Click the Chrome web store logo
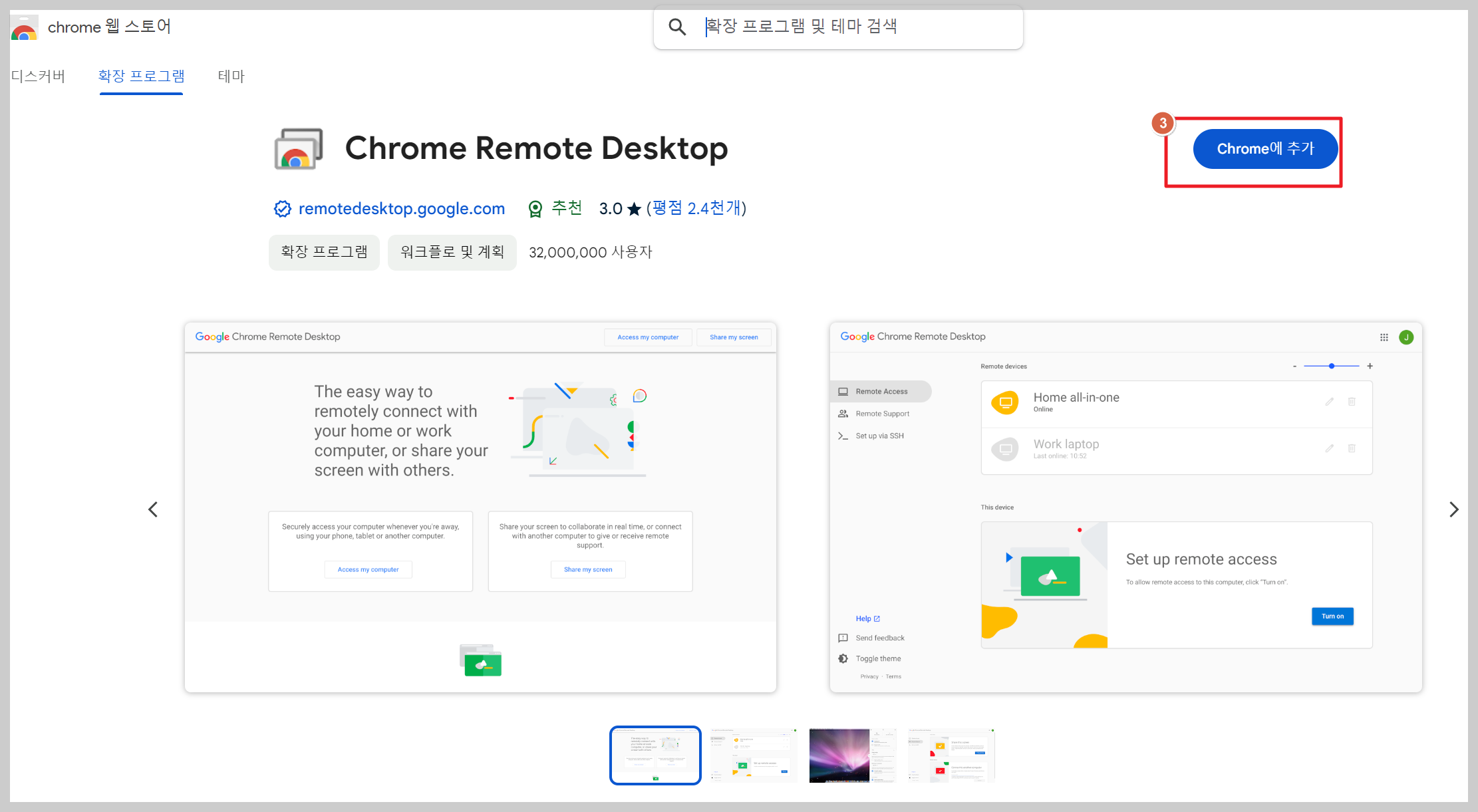Screen dimensions: 1478x812 [24, 28]
